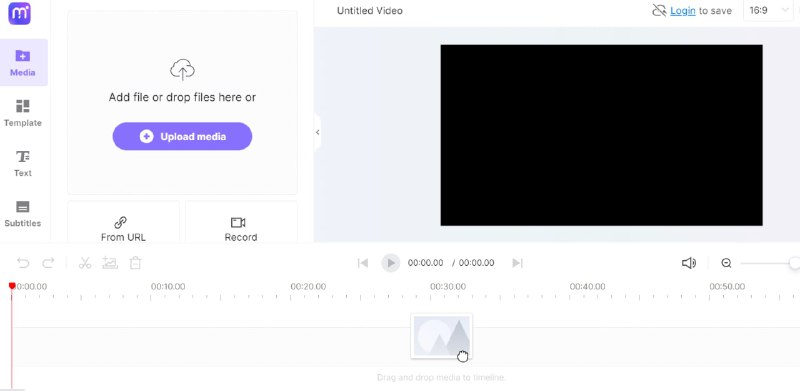800x391 pixels.
Task: Mute the volume speaker icon
Action: coord(689,263)
